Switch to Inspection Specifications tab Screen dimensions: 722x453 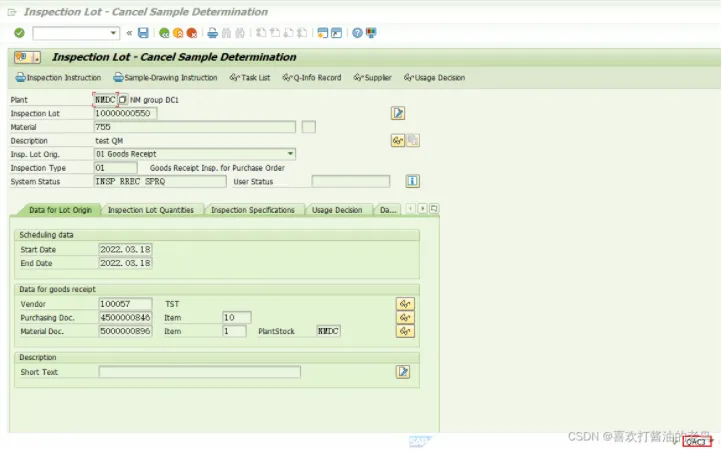pos(253,210)
